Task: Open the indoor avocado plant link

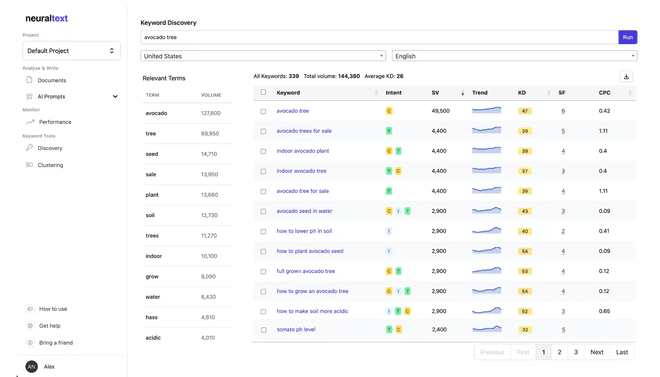Action: point(303,151)
